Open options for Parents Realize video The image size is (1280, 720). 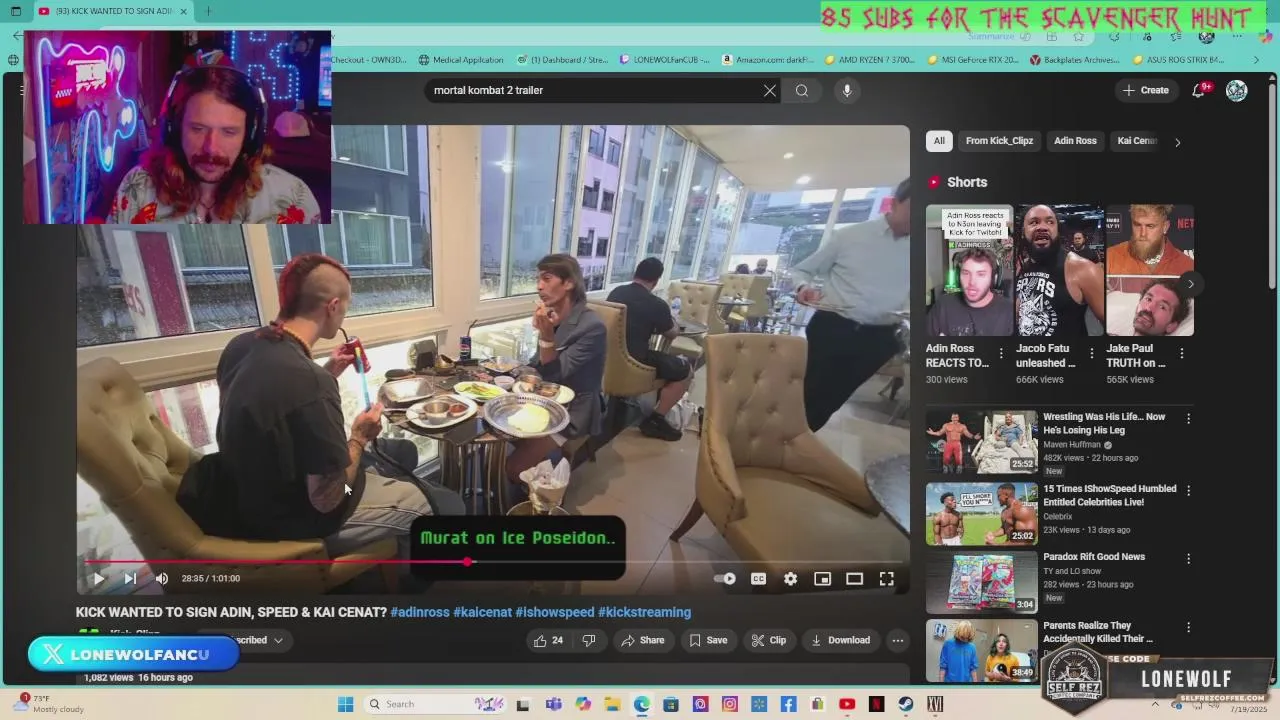[1188, 627]
